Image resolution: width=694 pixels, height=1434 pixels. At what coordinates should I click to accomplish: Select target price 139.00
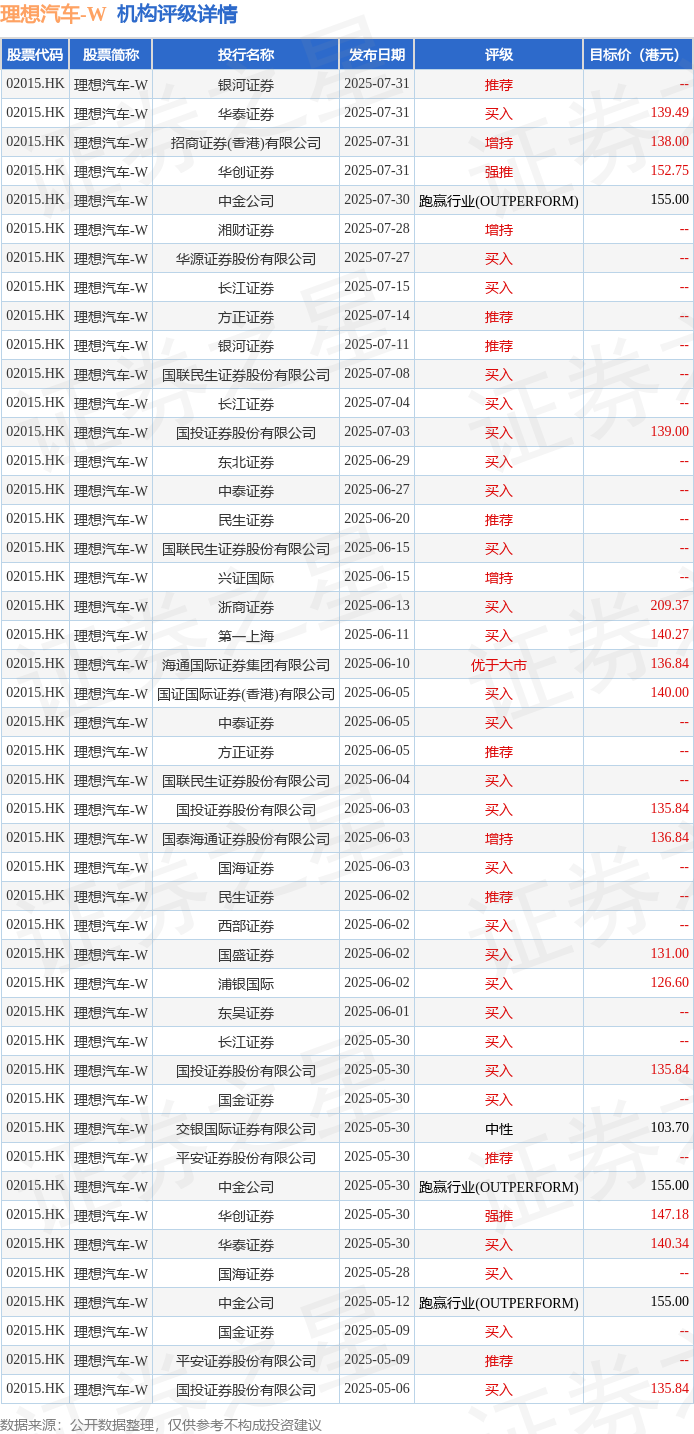pyautogui.click(x=669, y=432)
